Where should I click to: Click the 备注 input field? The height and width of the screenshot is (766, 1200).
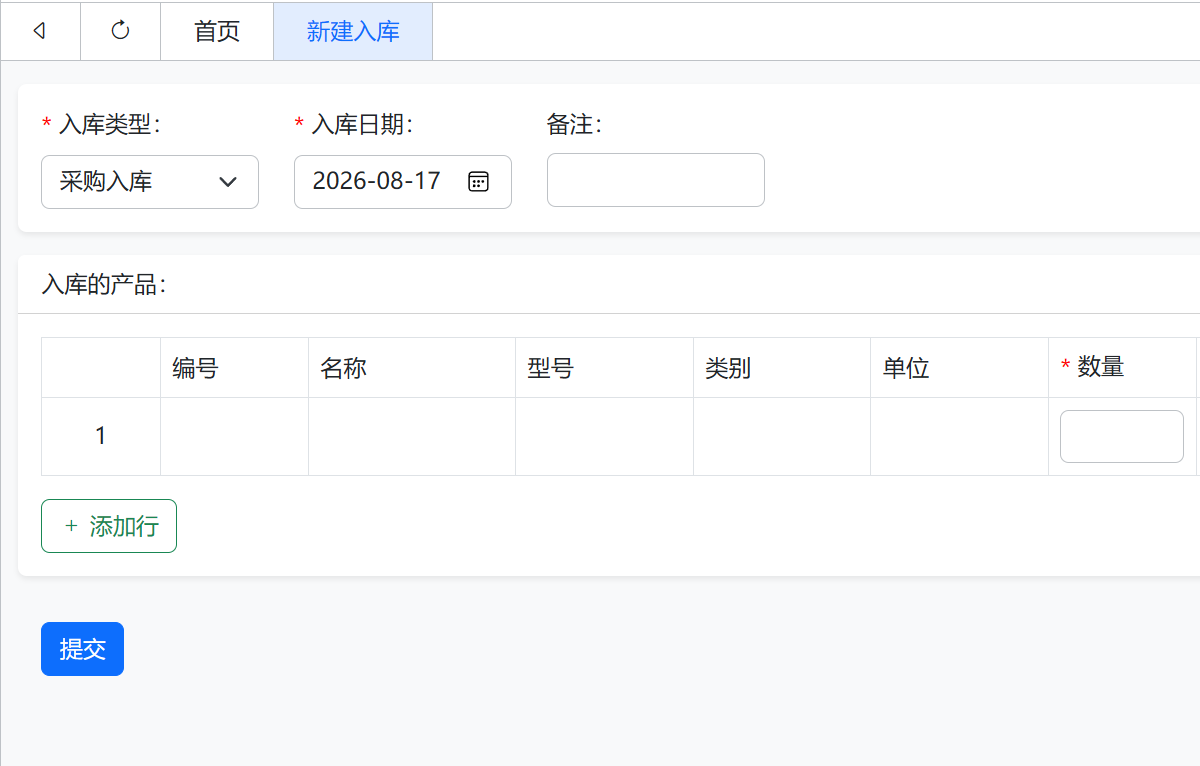point(656,180)
